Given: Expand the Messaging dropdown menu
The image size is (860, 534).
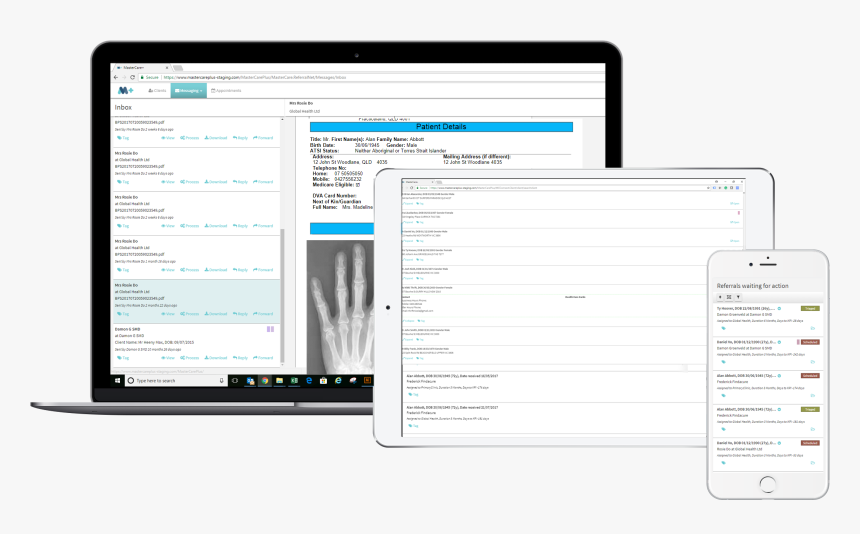Looking at the screenshot, I should (x=188, y=90).
